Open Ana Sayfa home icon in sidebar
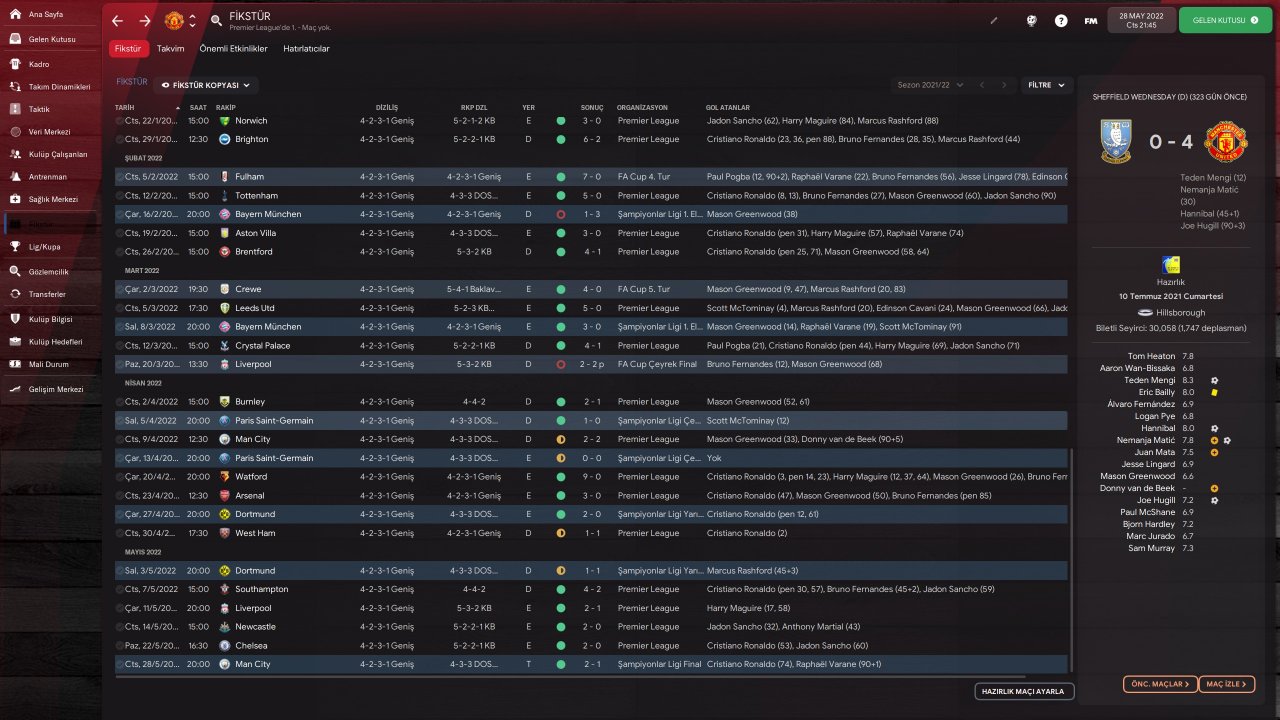 [x=16, y=15]
